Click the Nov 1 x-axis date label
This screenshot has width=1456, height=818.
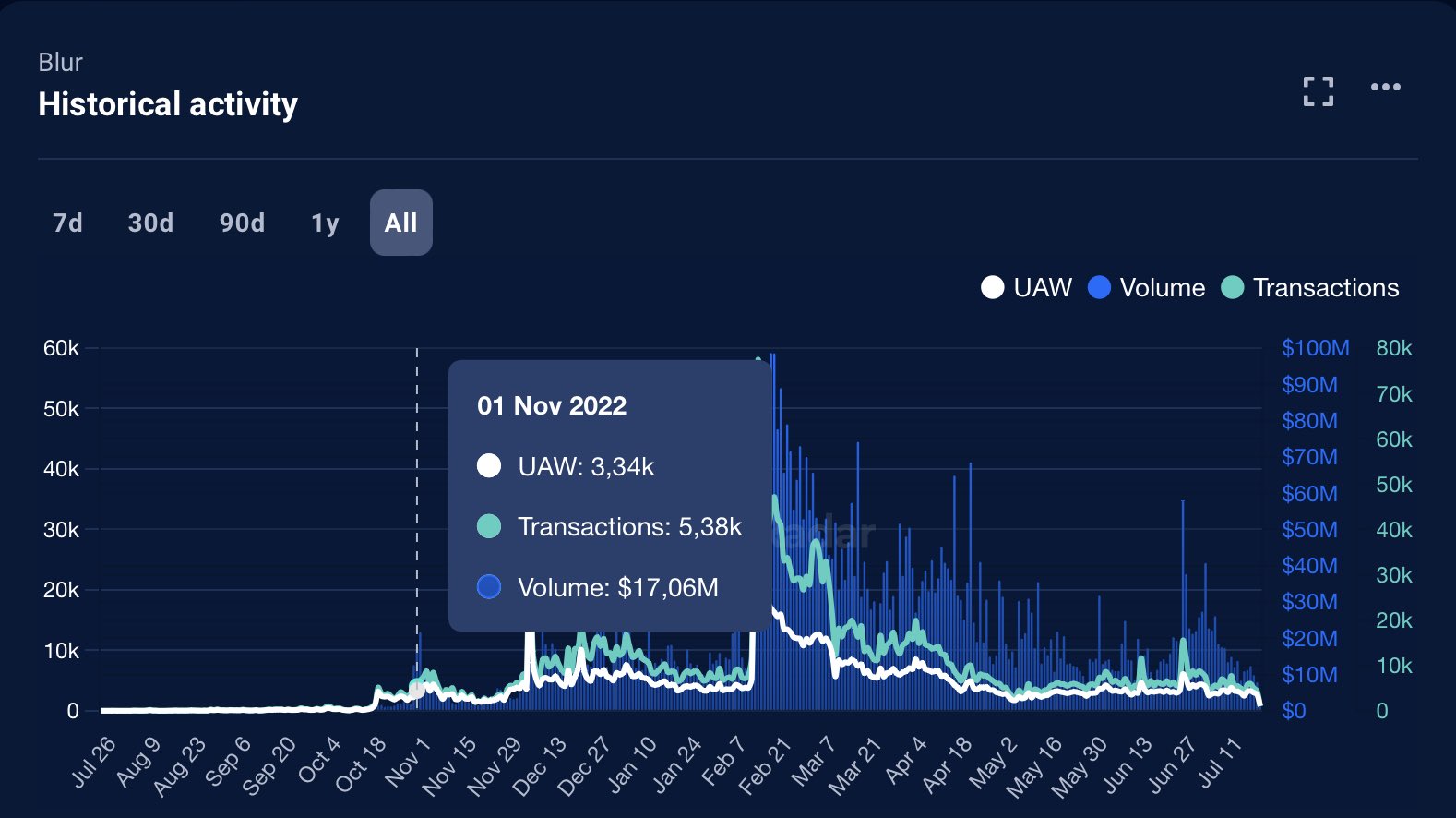point(407,763)
